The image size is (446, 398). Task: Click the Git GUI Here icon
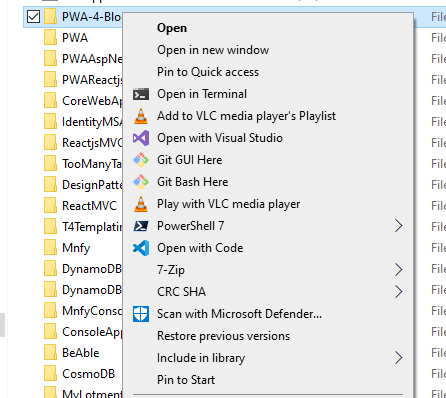tap(141, 160)
